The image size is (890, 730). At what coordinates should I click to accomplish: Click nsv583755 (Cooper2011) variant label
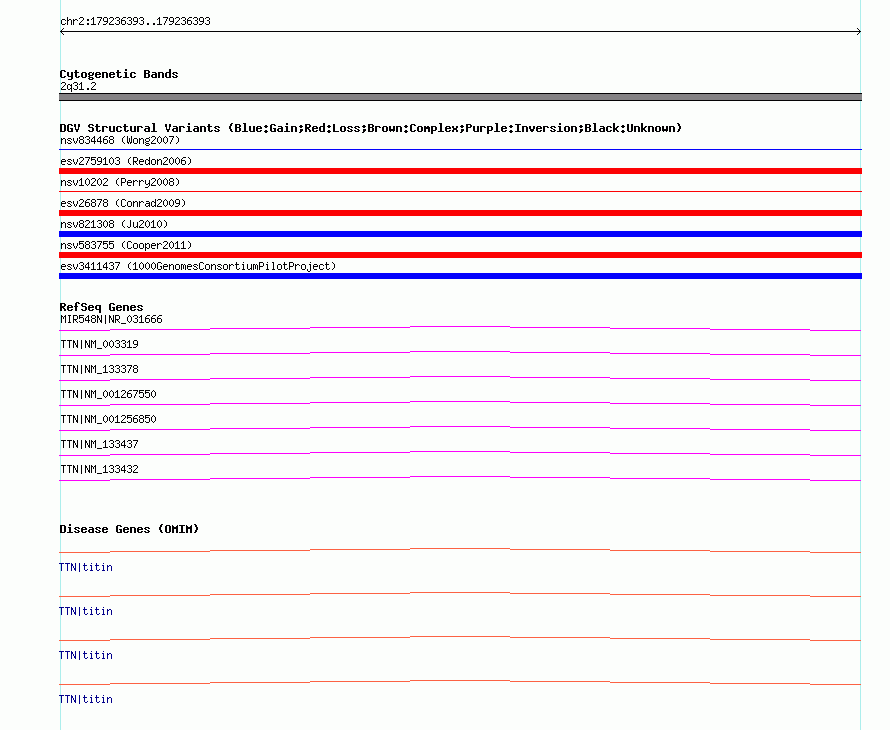[x=126, y=245]
